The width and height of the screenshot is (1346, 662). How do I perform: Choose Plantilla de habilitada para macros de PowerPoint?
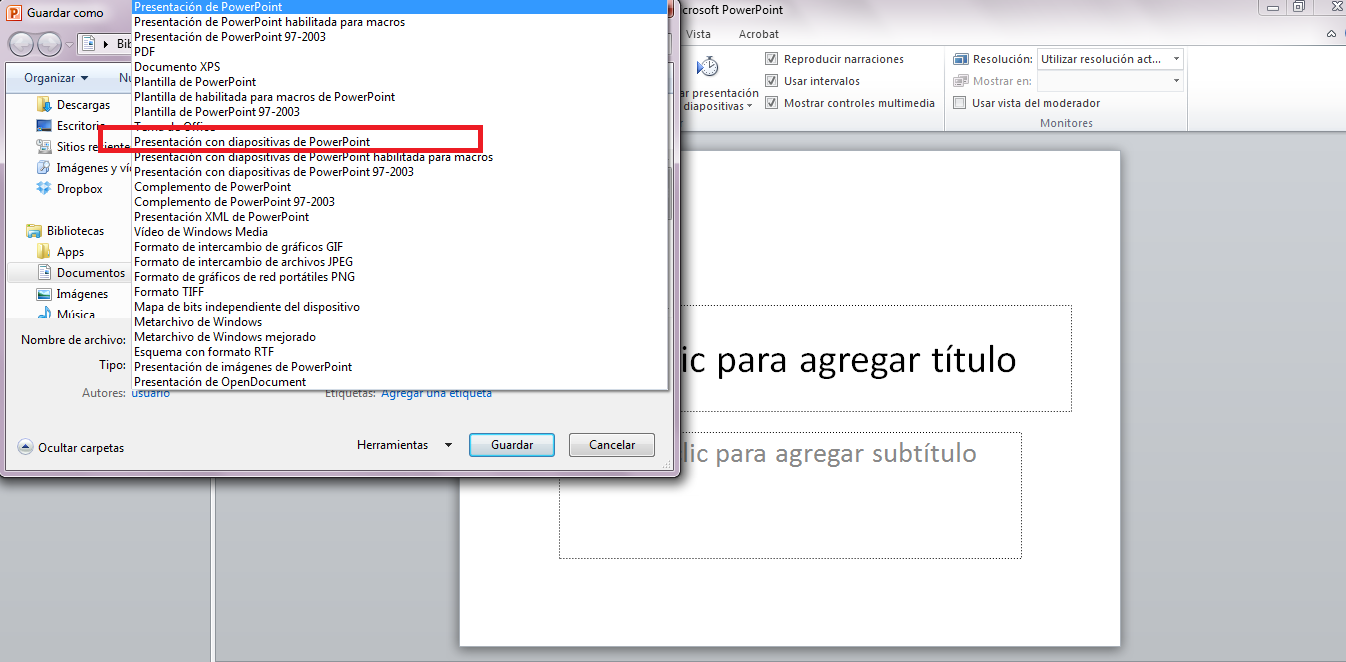point(400,97)
